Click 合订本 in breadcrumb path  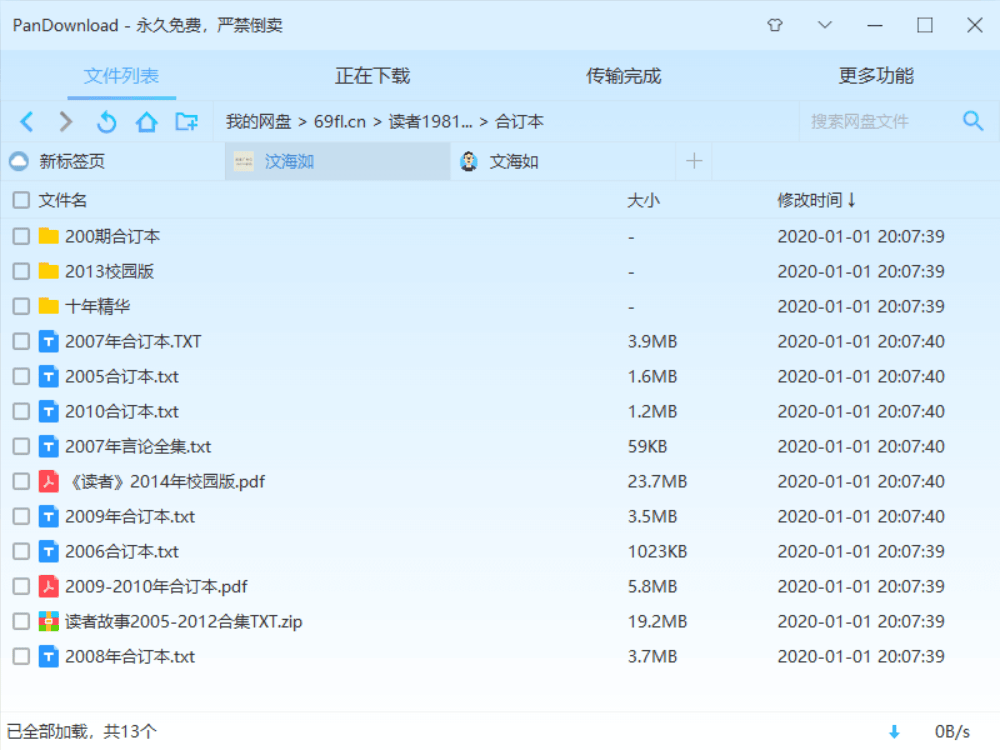pos(519,121)
